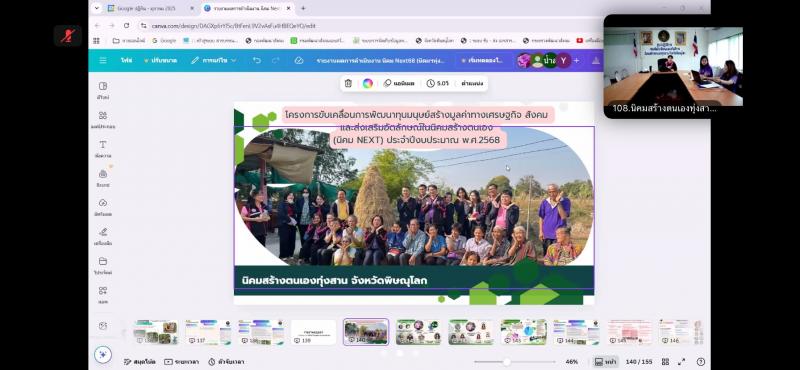Open the Apps panel in sidebar

[x=103, y=294]
